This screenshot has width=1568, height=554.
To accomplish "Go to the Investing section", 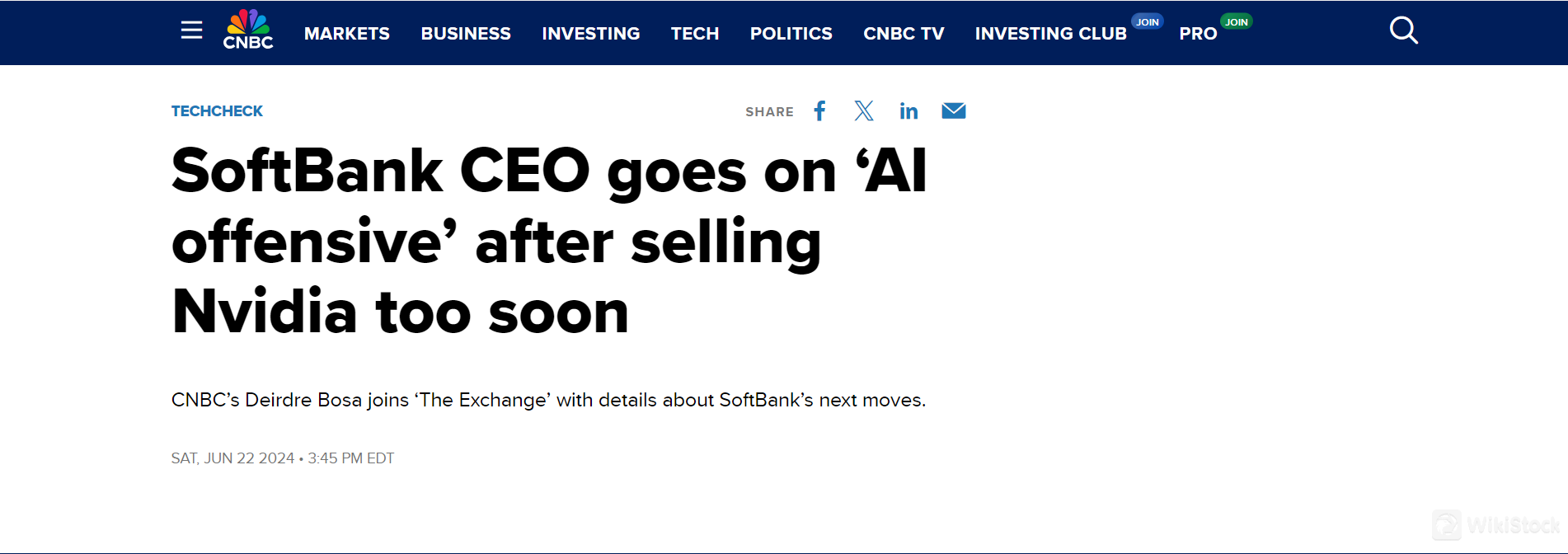I will click(591, 34).
